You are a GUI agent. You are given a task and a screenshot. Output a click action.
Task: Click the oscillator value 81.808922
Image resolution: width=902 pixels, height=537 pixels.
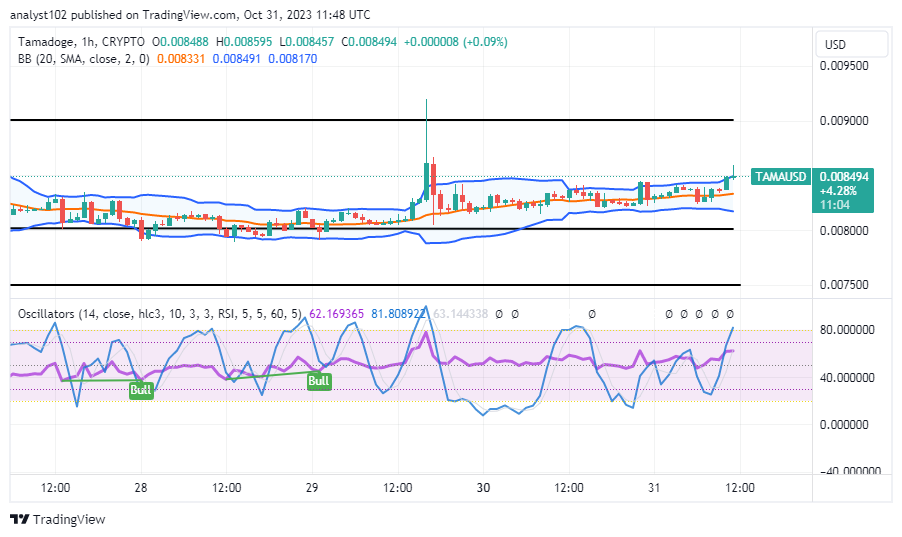click(399, 314)
